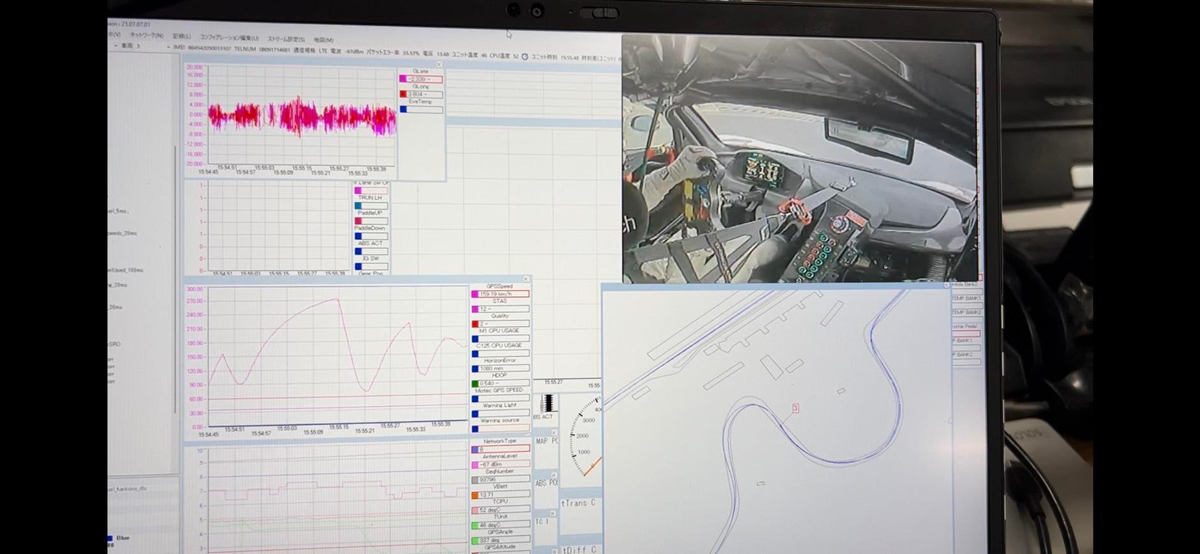The image size is (1200, 554).
Task: Click the GPSSpeed channel color swatch
Action: tap(475, 294)
